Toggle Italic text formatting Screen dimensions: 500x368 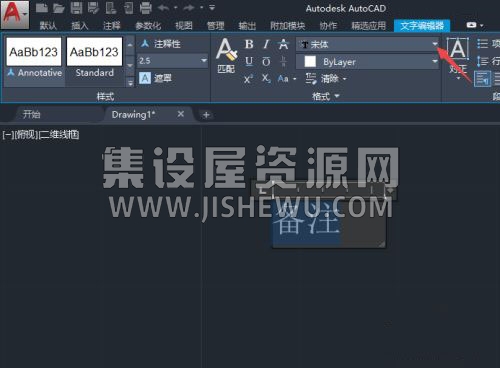tap(266, 44)
